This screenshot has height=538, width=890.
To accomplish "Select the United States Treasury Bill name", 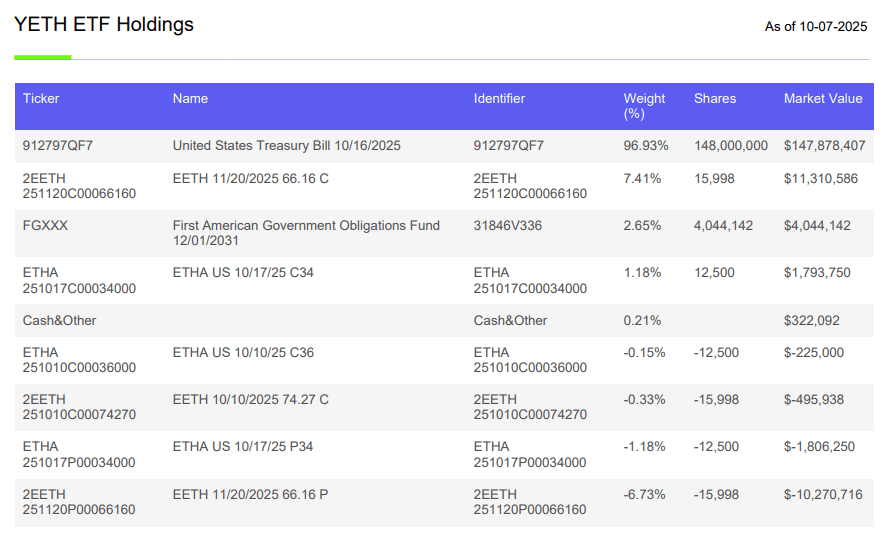I will pyautogui.click(x=286, y=146).
